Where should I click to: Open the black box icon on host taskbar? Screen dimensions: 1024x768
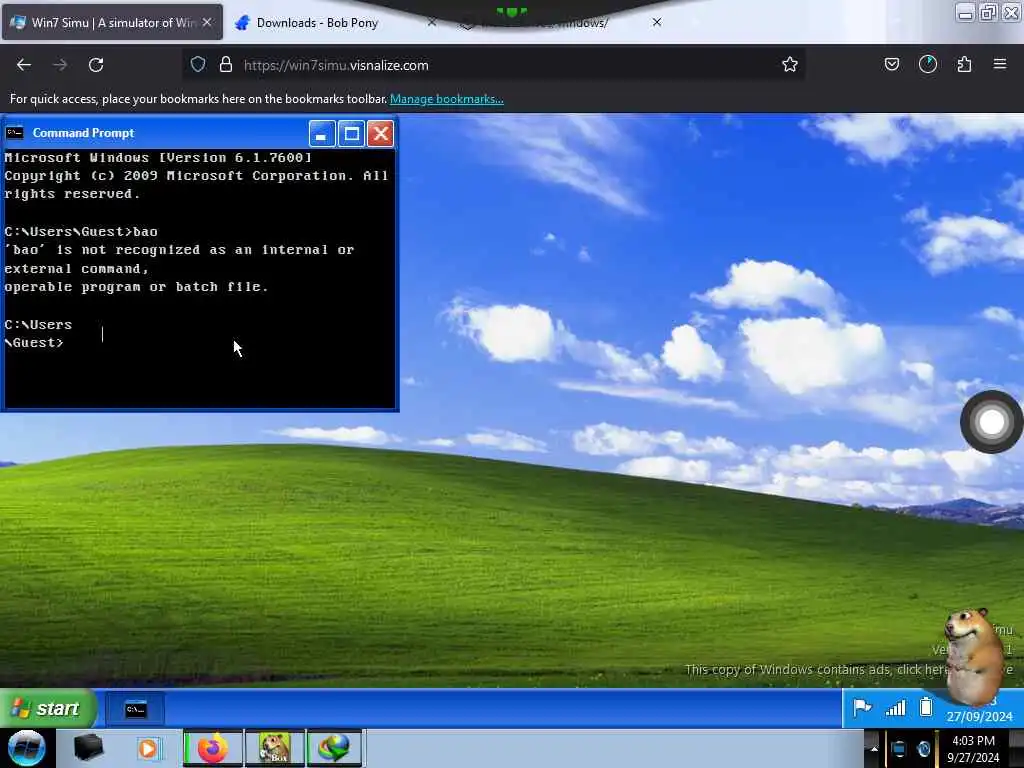tap(88, 748)
